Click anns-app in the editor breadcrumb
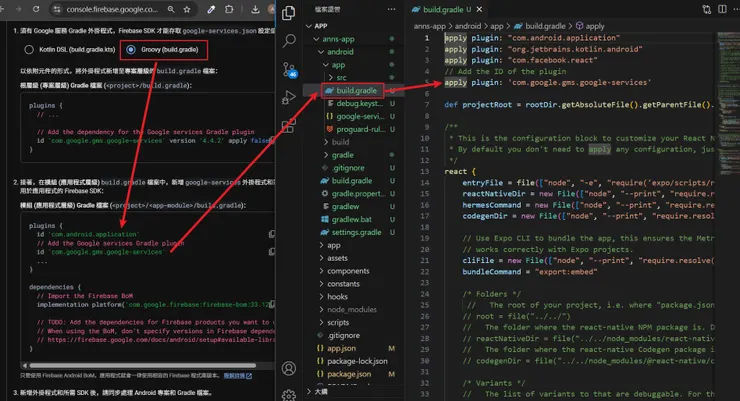The height and width of the screenshot is (401, 740). coord(429,26)
